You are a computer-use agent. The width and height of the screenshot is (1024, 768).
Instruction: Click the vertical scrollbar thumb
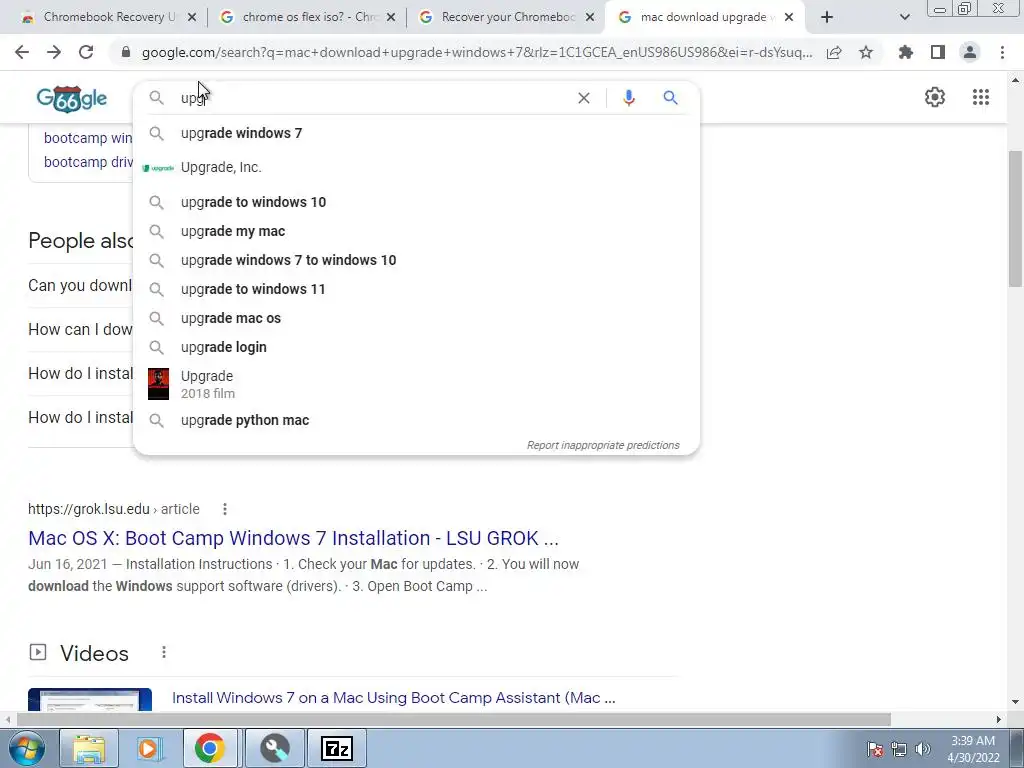pos(1015,219)
